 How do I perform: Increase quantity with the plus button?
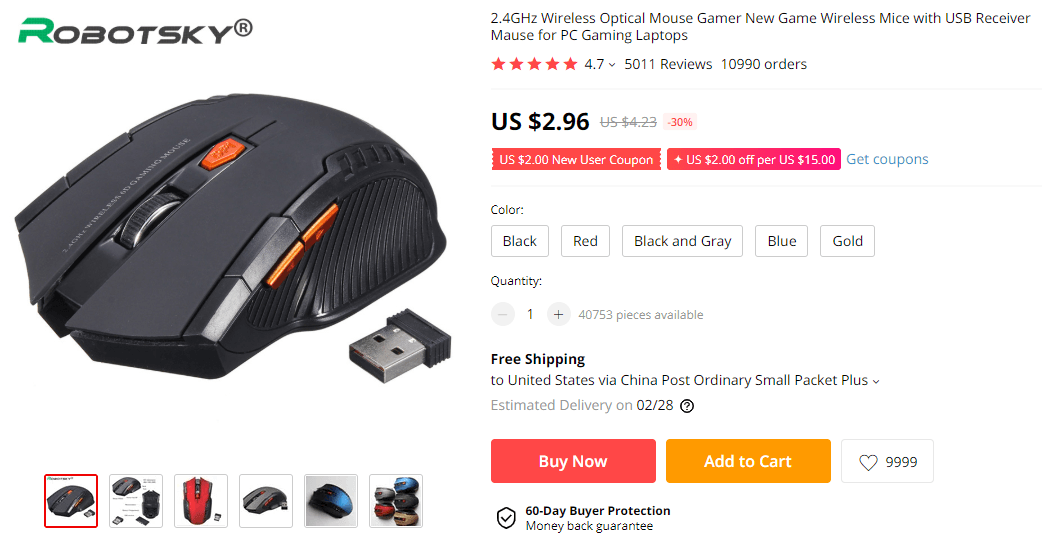coord(558,314)
